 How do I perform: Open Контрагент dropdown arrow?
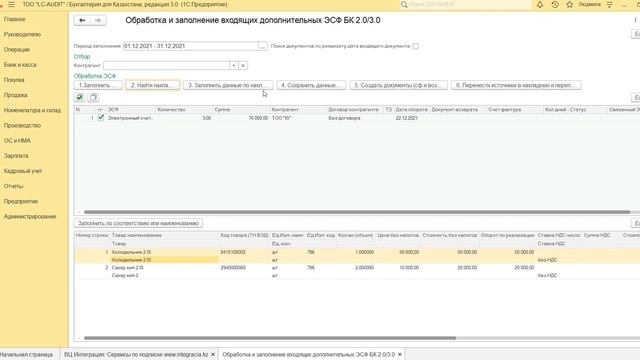[233, 65]
